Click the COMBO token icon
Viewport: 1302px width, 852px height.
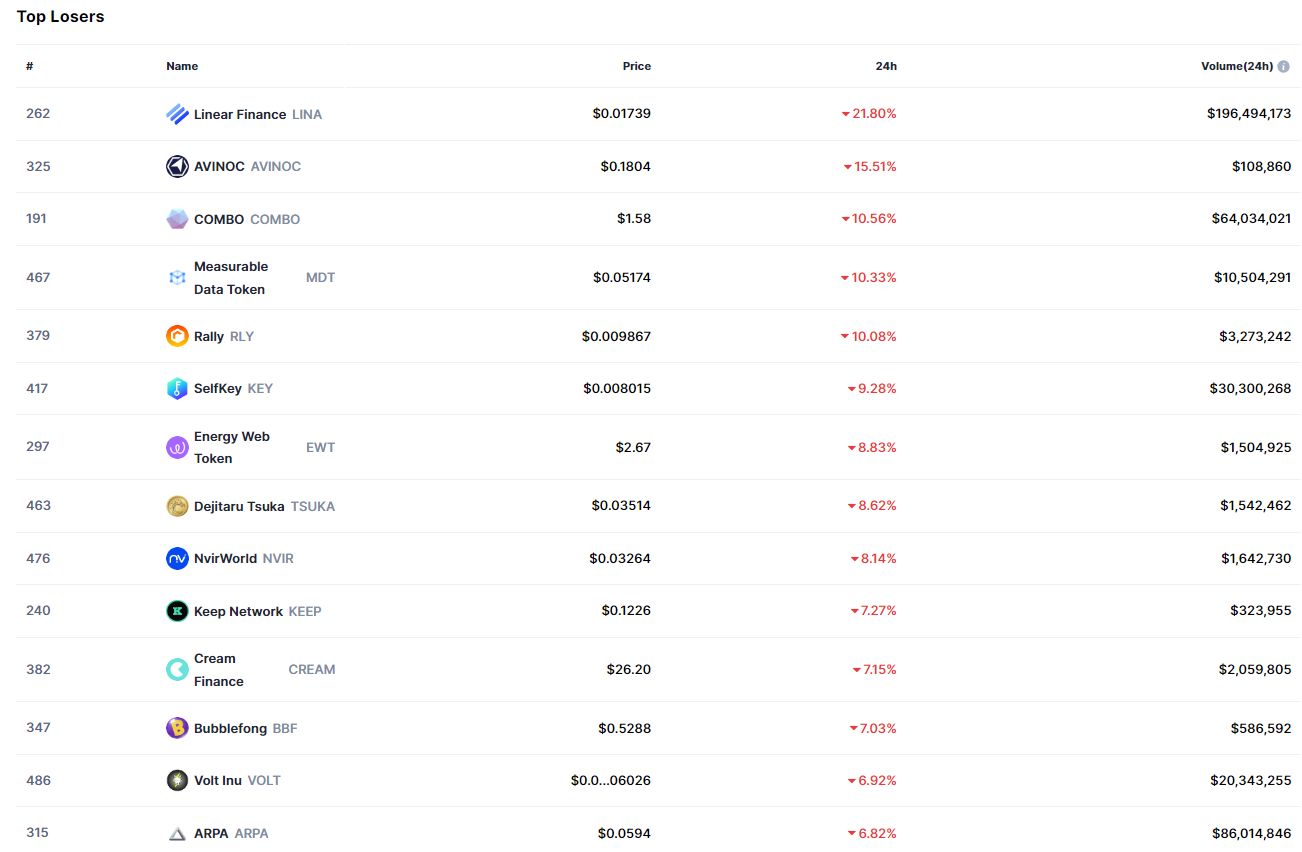tap(177, 219)
